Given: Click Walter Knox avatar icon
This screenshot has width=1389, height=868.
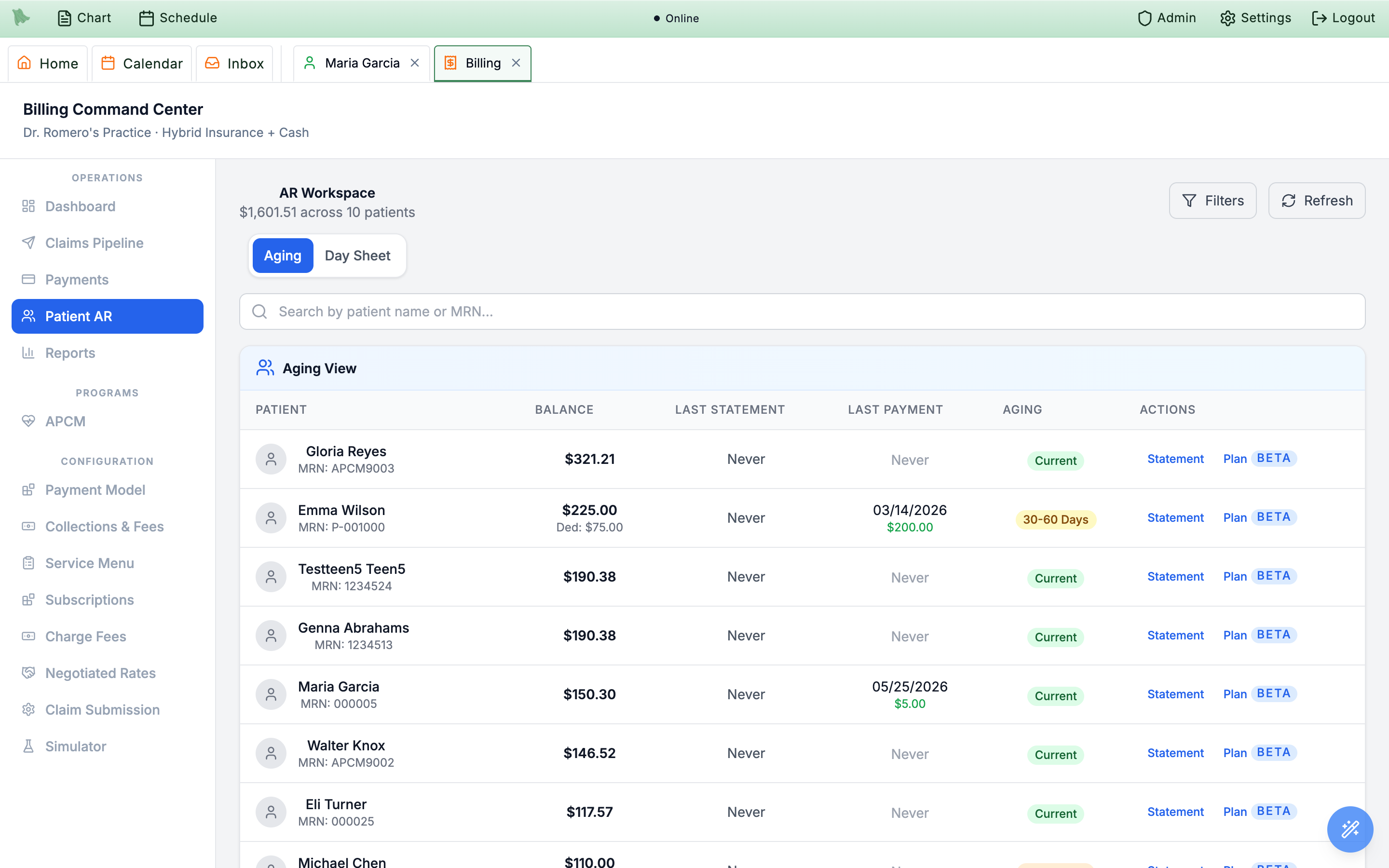Looking at the screenshot, I should [x=271, y=753].
